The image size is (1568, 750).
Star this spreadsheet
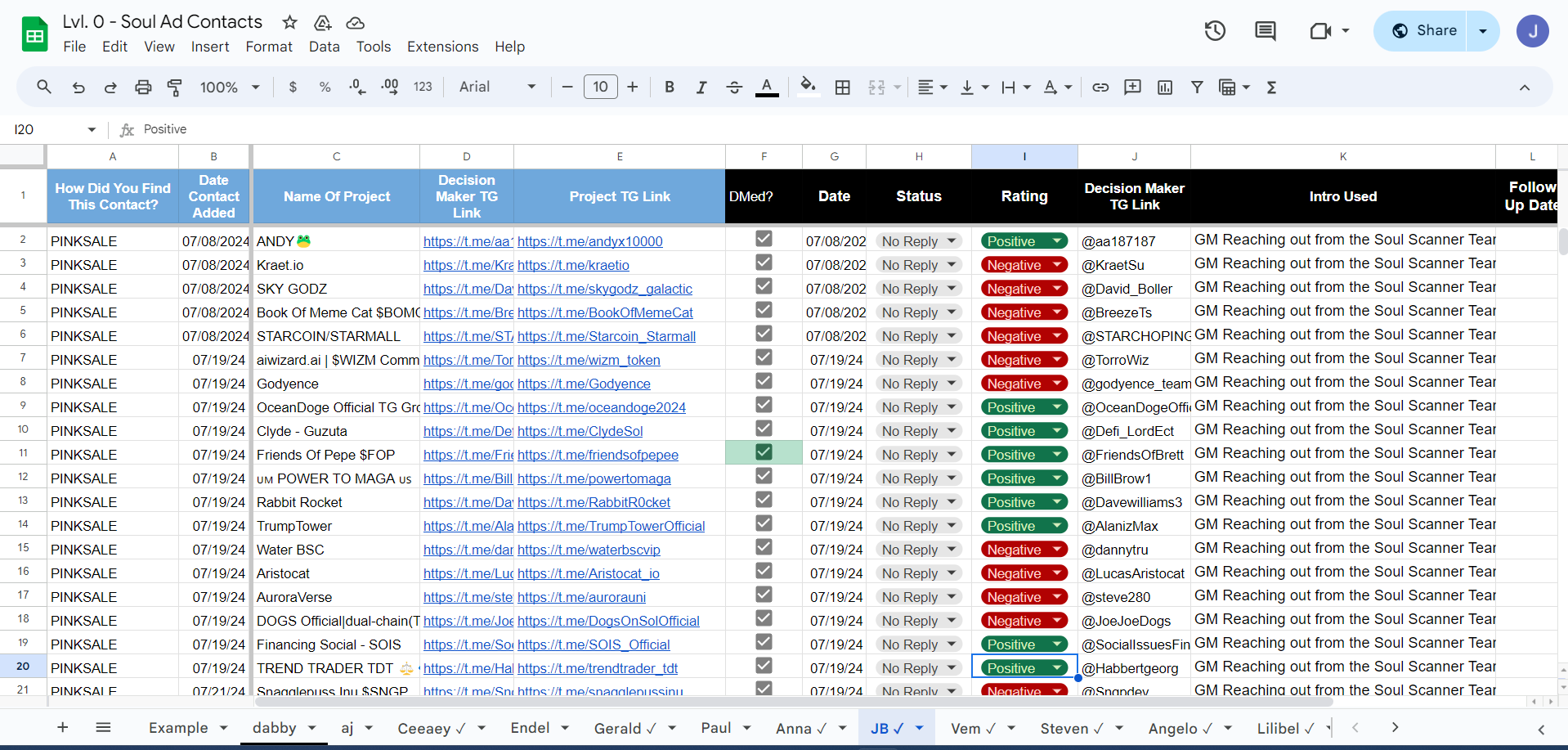coord(289,22)
